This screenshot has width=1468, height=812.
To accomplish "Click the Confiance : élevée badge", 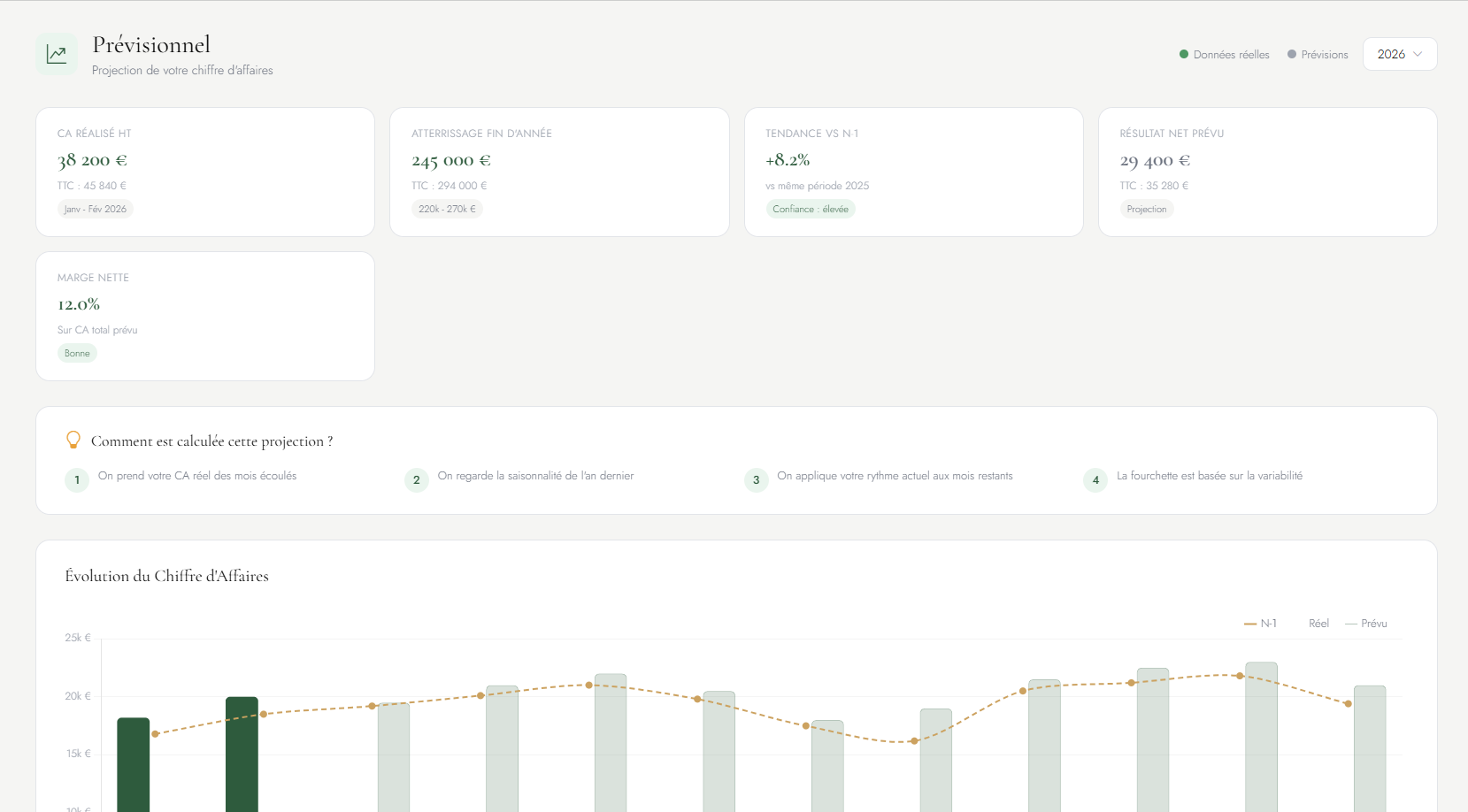I will click(x=810, y=210).
